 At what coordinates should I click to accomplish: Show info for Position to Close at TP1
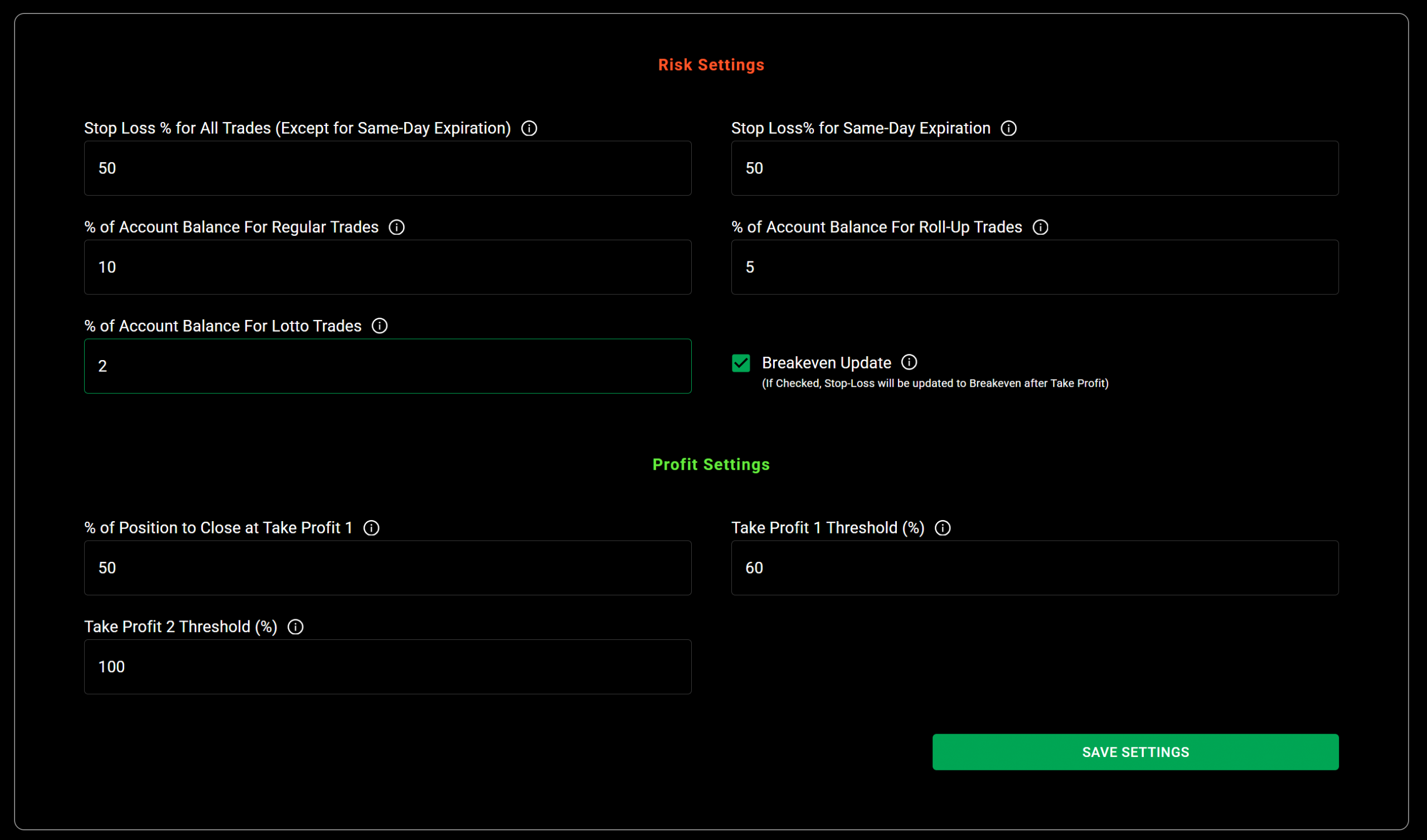pos(371,528)
